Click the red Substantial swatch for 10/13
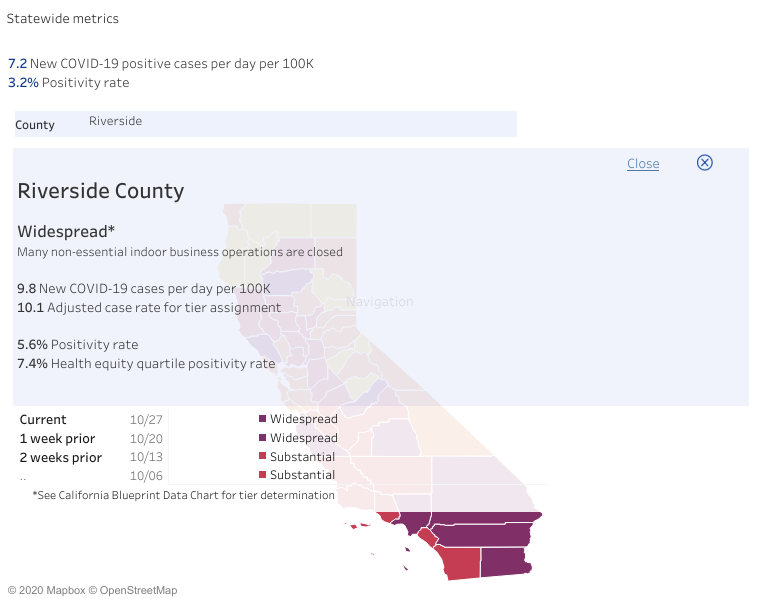 pos(263,457)
